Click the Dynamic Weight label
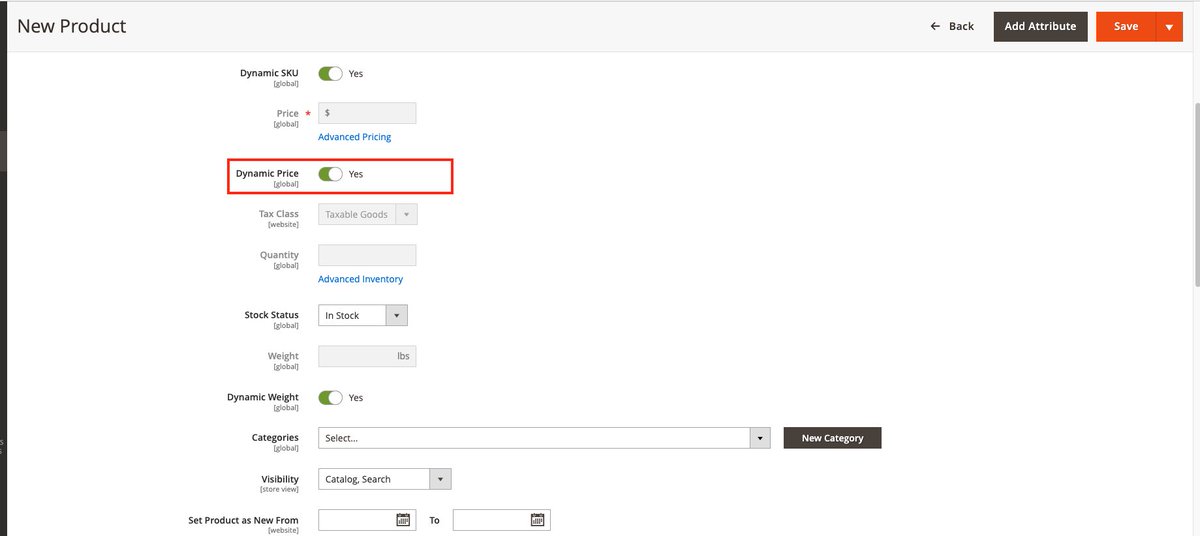 tap(263, 398)
